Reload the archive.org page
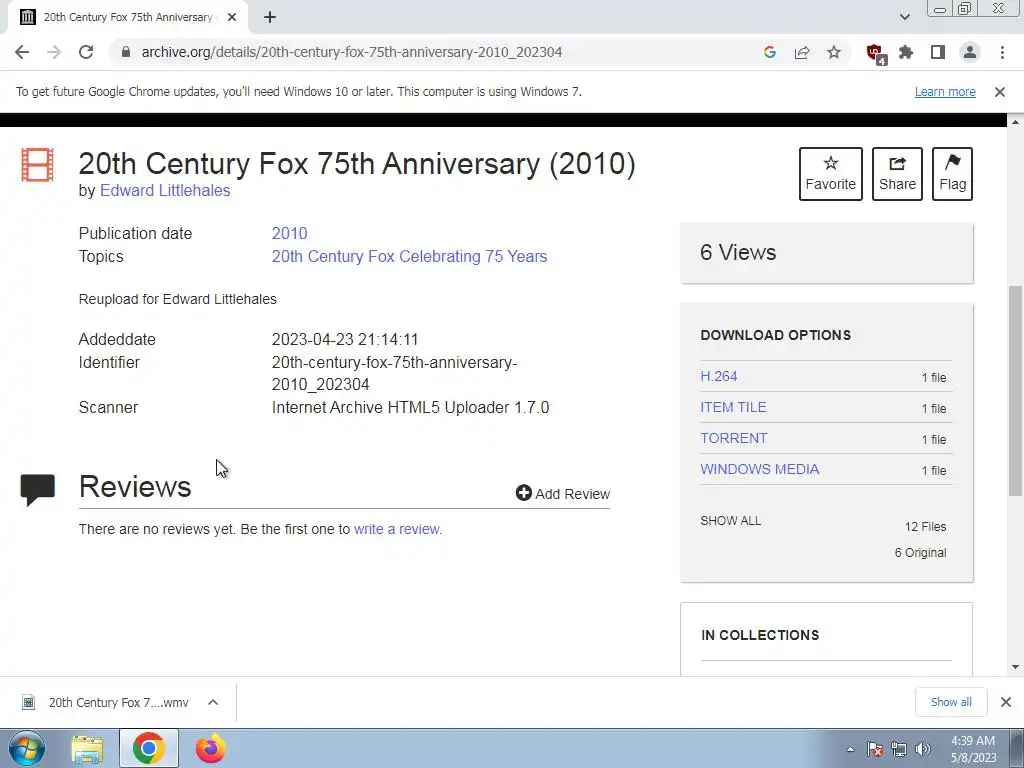 click(86, 52)
